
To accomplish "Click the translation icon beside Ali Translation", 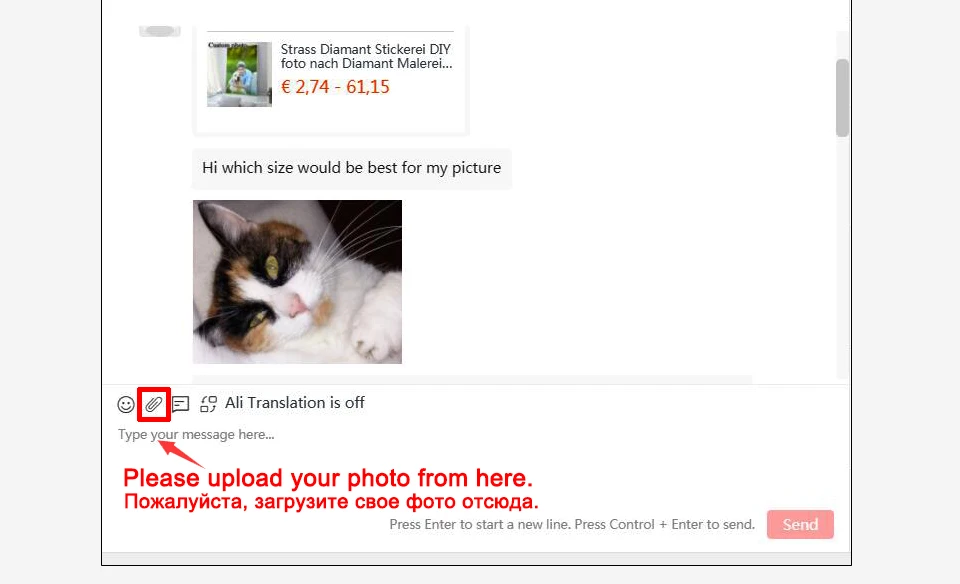I will (208, 404).
